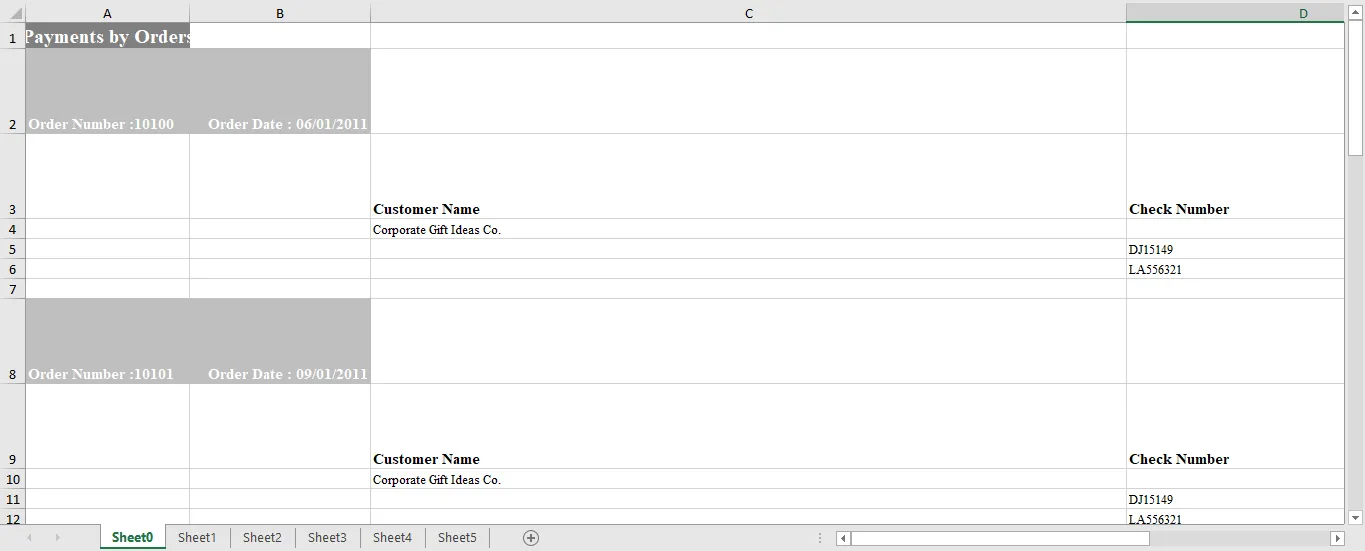Select column A by its header
This screenshot has width=1365, height=551.
pyautogui.click(x=107, y=13)
